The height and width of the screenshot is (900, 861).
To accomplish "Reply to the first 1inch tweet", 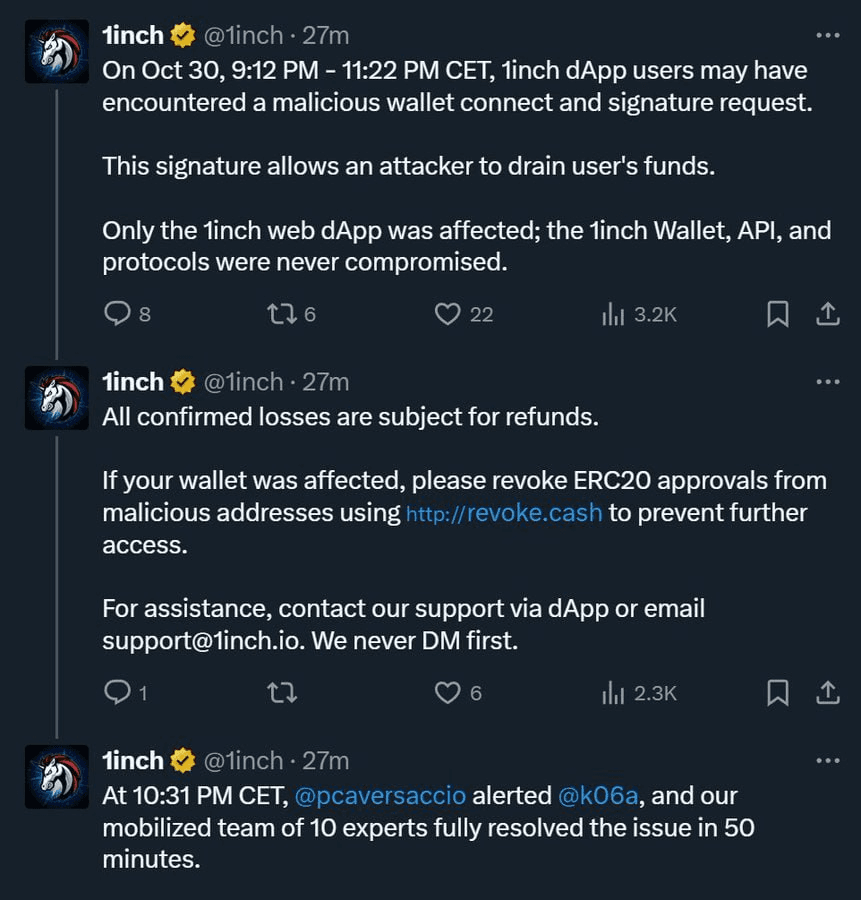I will pos(118,314).
